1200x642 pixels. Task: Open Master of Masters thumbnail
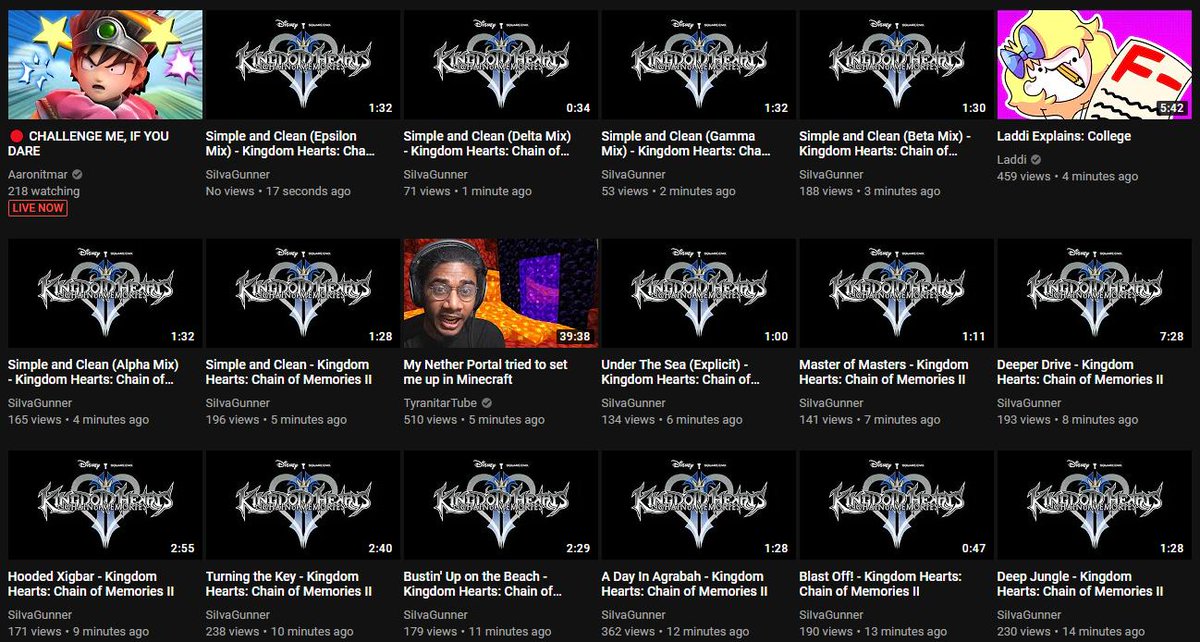click(896, 293)
